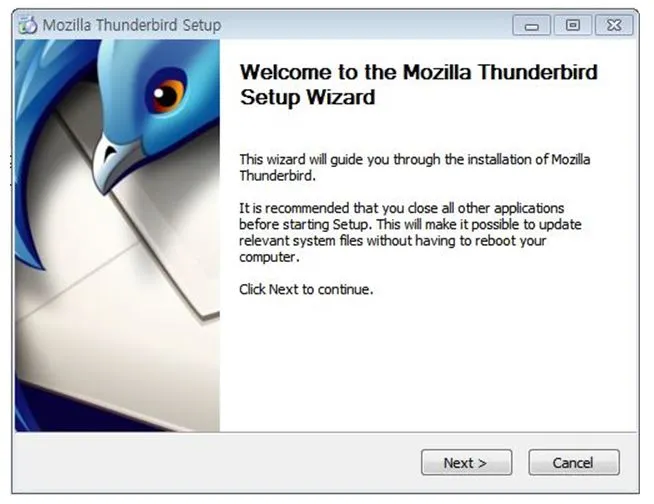
Task: Maximize the Setup wizard window
Action: (x=572, y=25)
